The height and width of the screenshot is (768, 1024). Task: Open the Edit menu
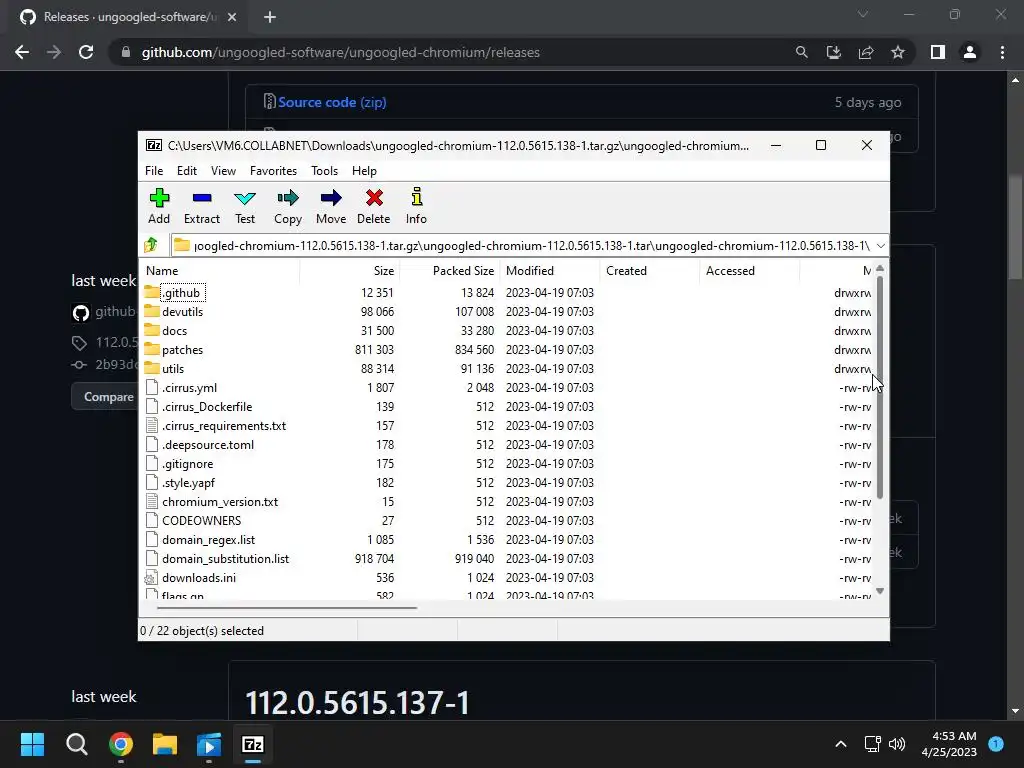[x=187, y=171]
